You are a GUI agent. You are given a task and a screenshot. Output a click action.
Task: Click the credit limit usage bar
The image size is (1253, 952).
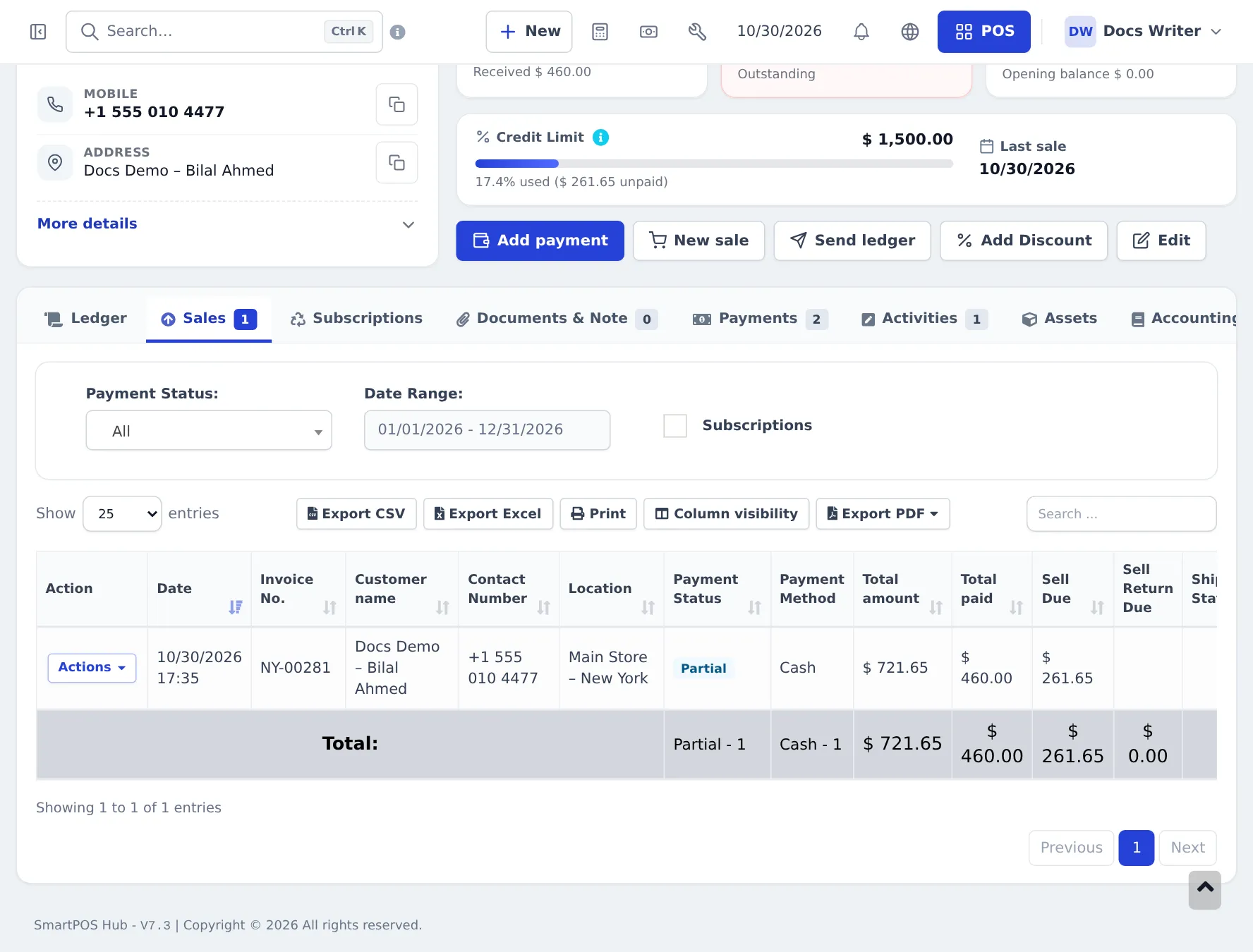click(x=714, y=164)
